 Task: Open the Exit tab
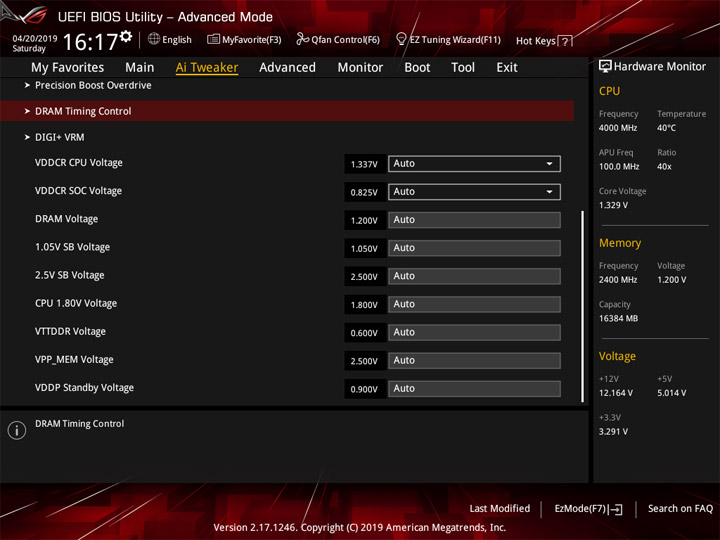coord(507,68)
